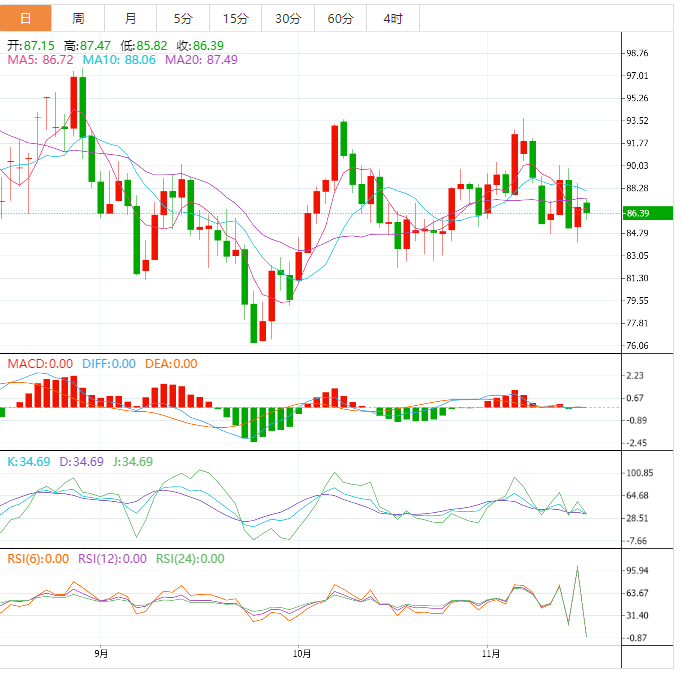Viewport: 681px width, 681px height.
Task: Click the MA10: 88.06 label
Action: click(x=119, y=60)
